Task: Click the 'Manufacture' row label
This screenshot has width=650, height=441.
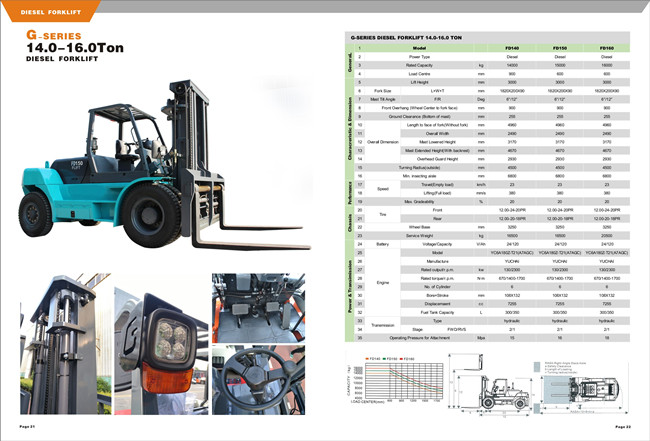Action: 437,261
